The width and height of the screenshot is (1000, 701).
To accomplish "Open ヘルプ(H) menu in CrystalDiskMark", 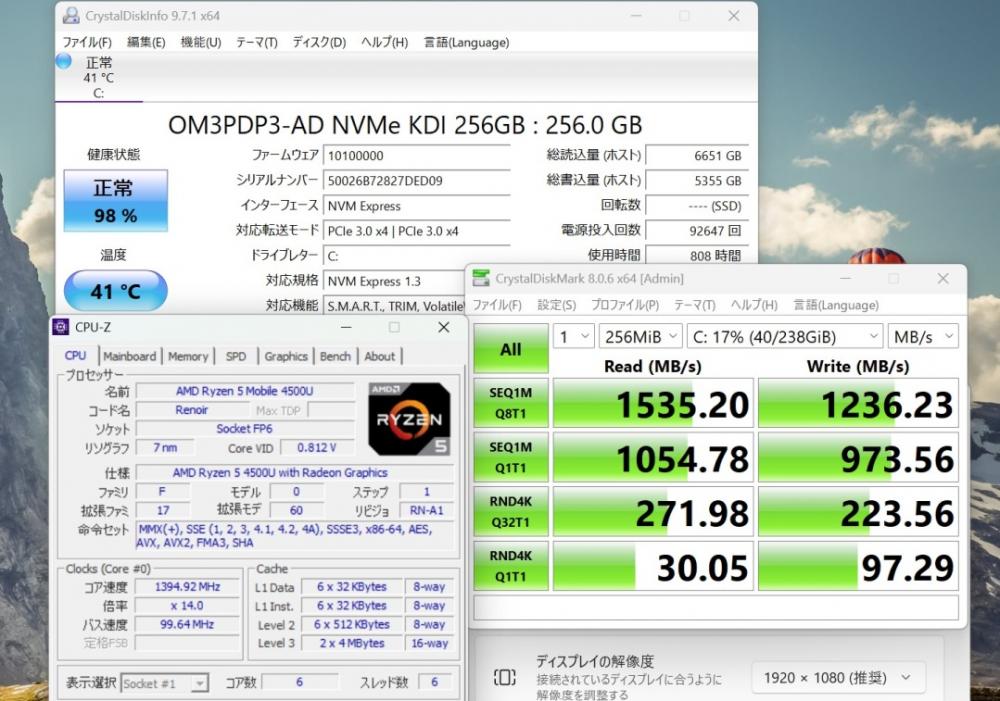I will pos(754,306).
